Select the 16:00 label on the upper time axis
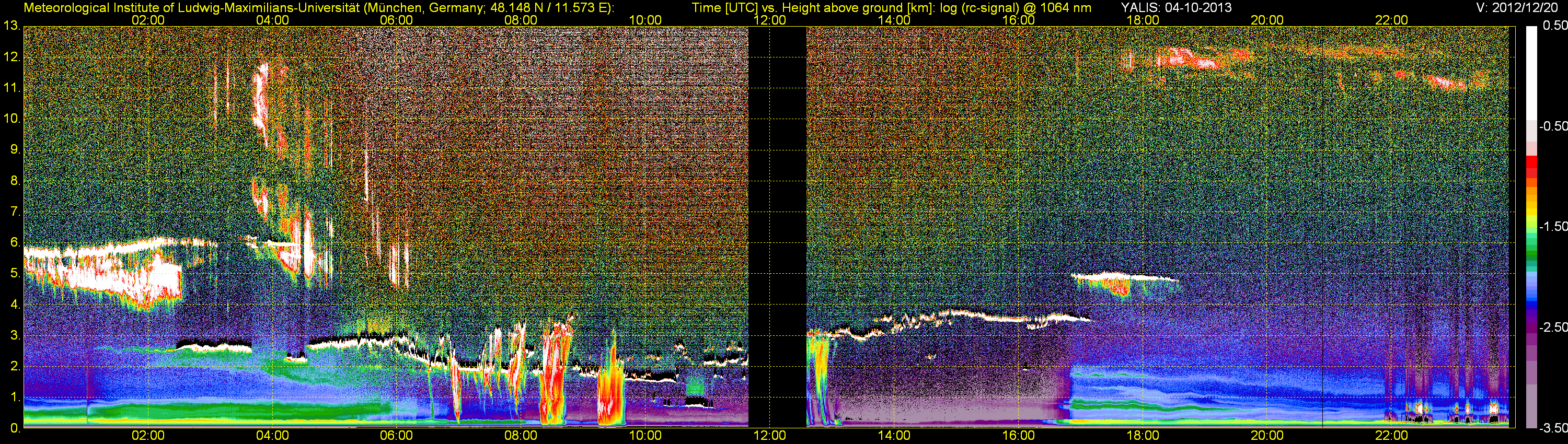The image size is (1568, 444). (x=1018, y=20)
